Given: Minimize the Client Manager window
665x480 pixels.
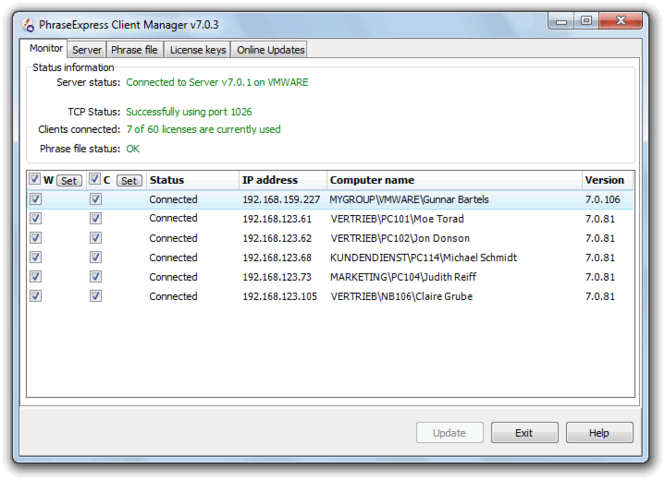Looking at the screenshot, I should tap(561, 21).
